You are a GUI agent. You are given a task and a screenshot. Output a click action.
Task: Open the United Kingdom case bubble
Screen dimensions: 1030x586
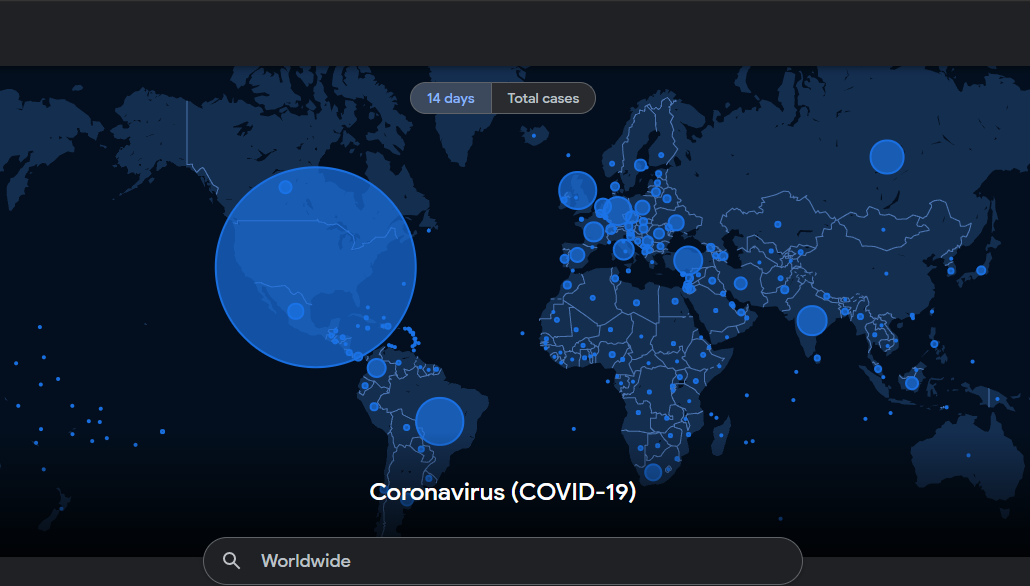click(577, 190)
